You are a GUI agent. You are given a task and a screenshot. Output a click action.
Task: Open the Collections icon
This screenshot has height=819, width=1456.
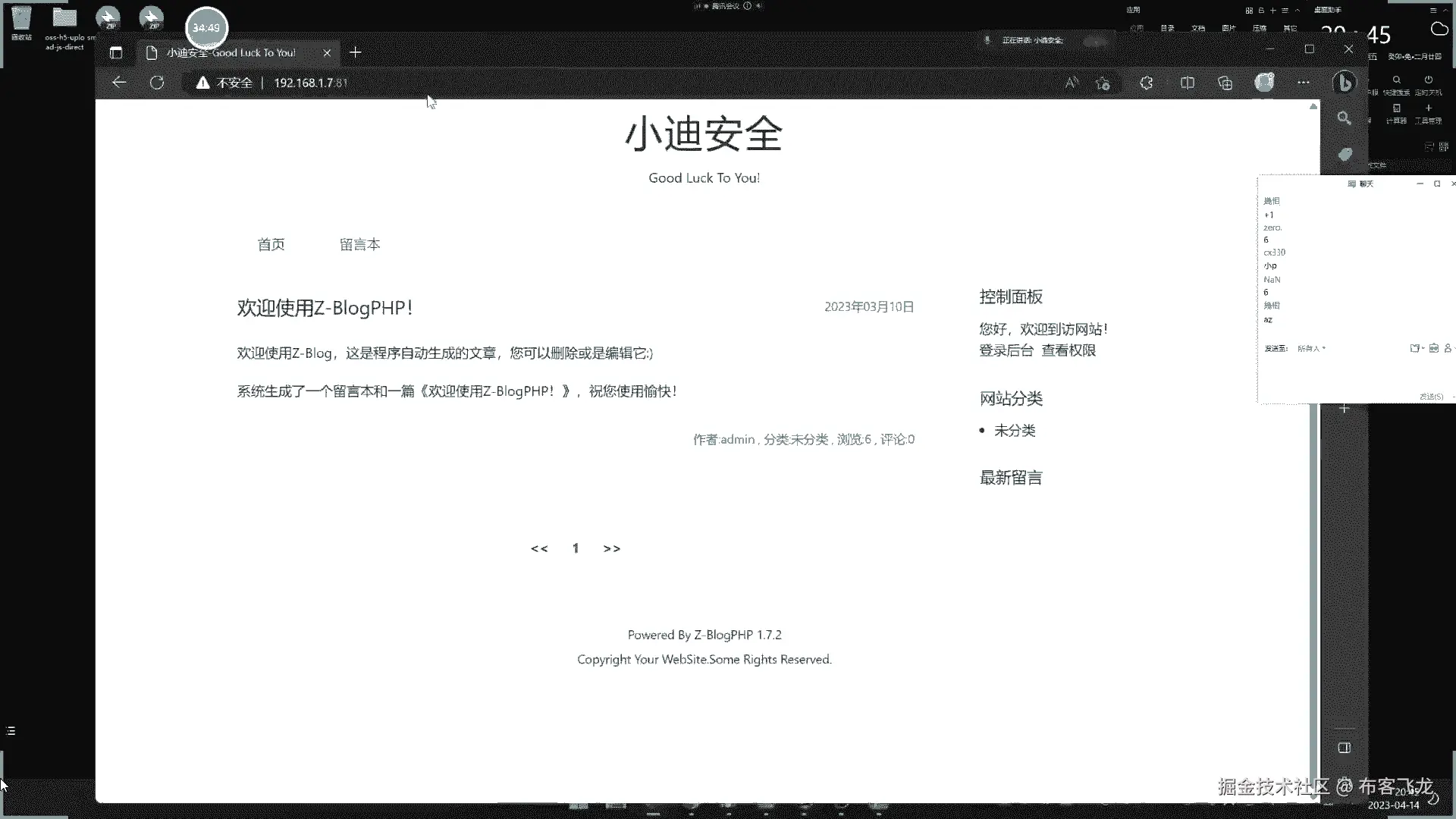[x=1225, y=83]
